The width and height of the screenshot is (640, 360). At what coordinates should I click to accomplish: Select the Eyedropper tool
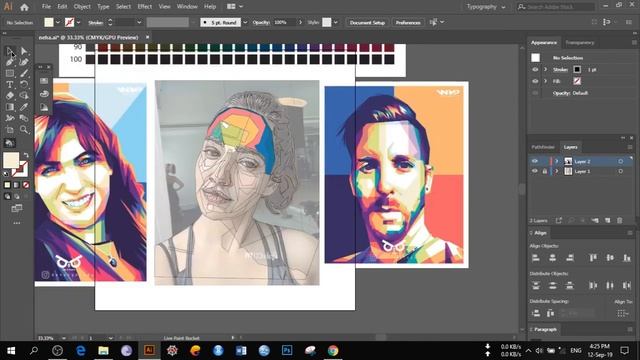pos(24,107)
